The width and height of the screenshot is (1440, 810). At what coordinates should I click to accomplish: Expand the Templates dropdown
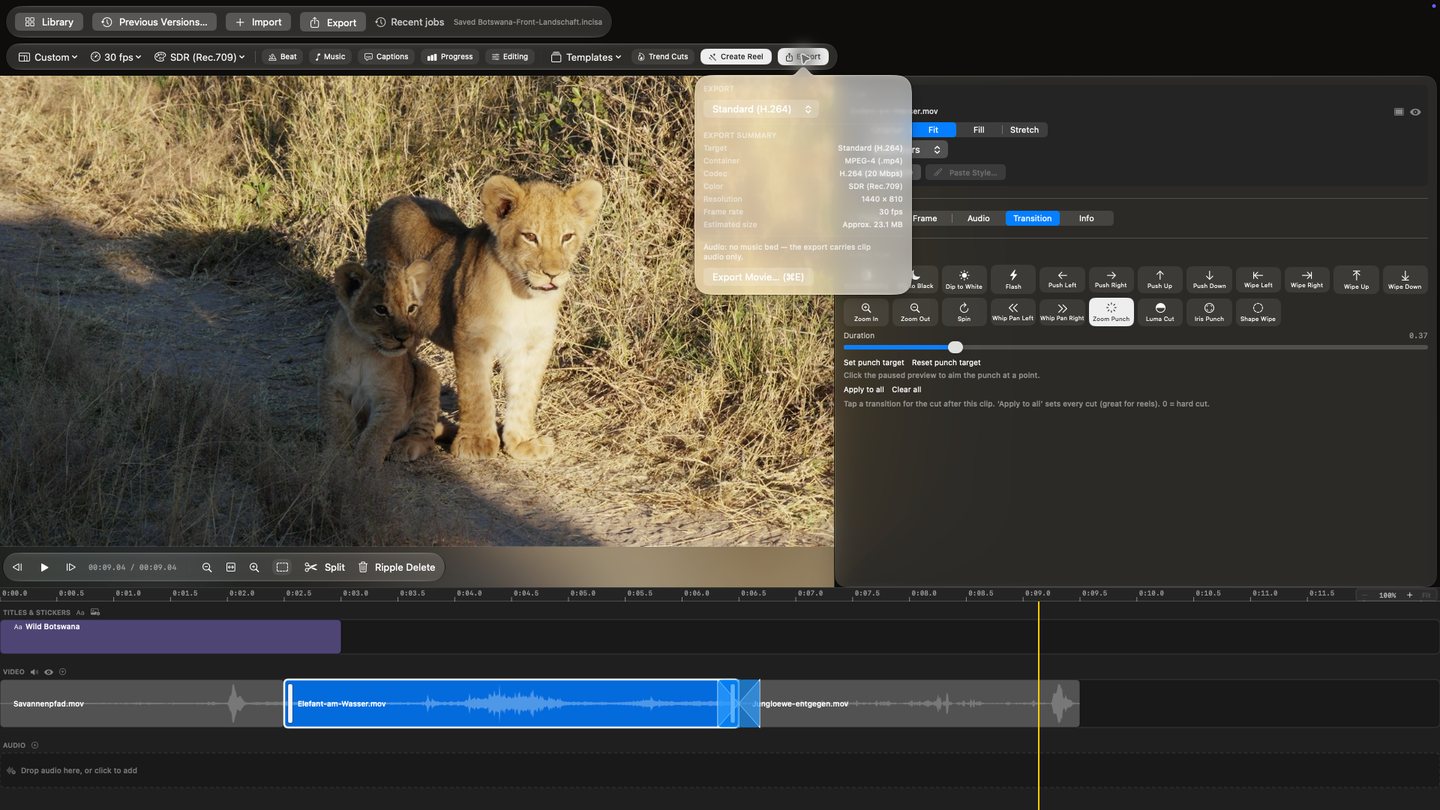click(586, 57)
